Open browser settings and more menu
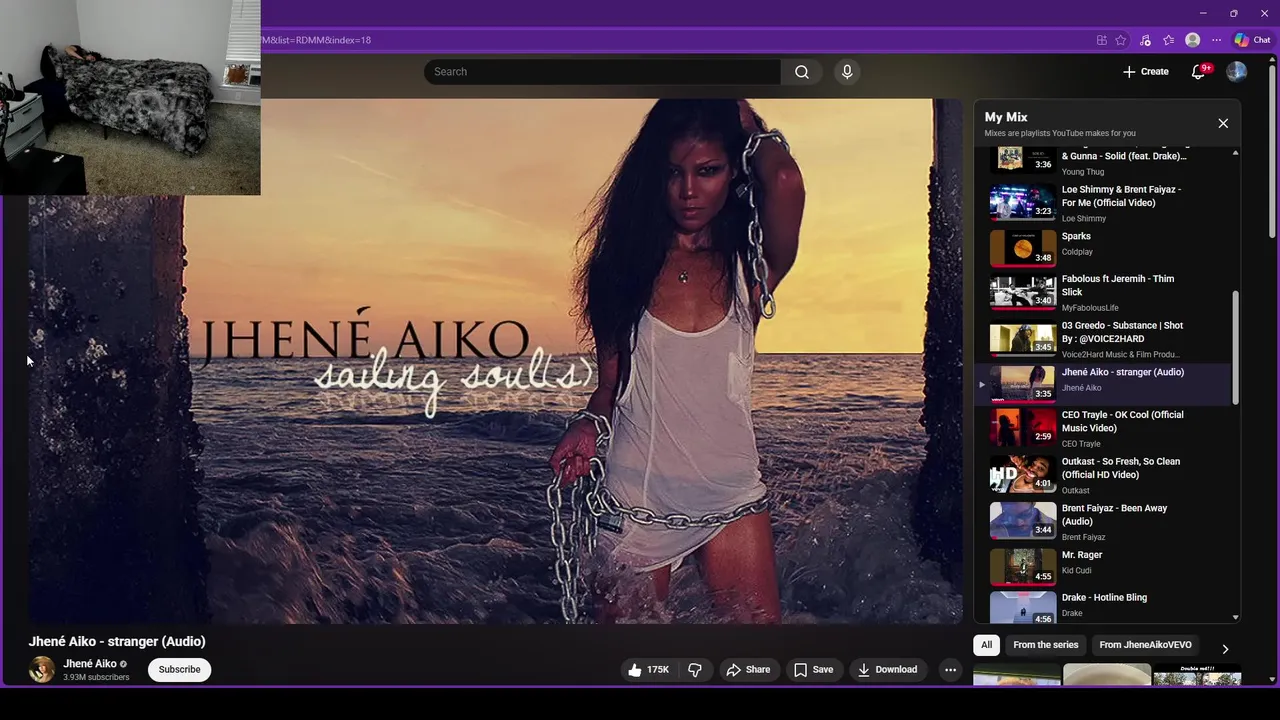1280x720 pixels. (x=1216, y=40)
